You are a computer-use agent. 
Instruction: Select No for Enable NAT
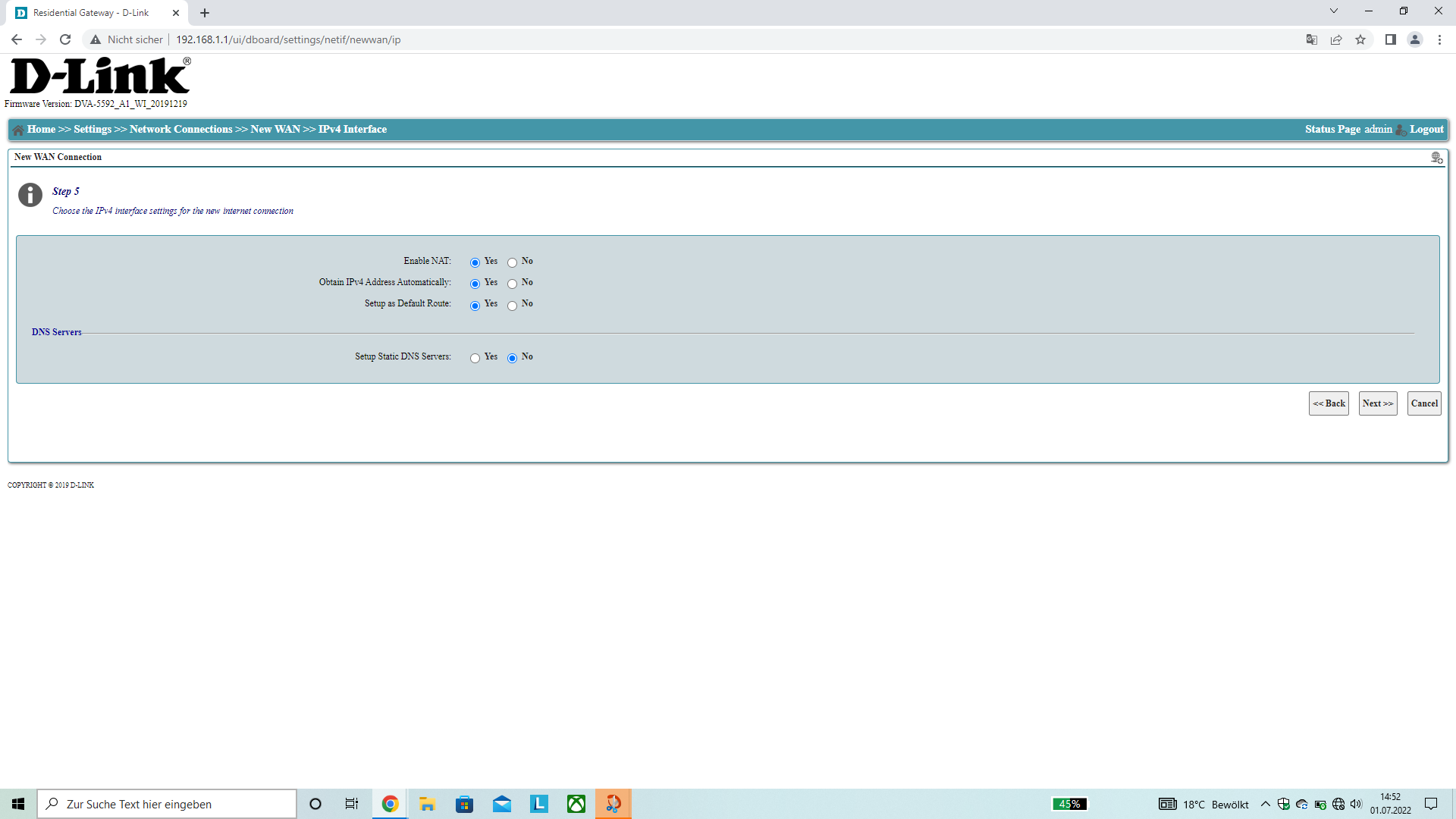[x=513, y=262]
